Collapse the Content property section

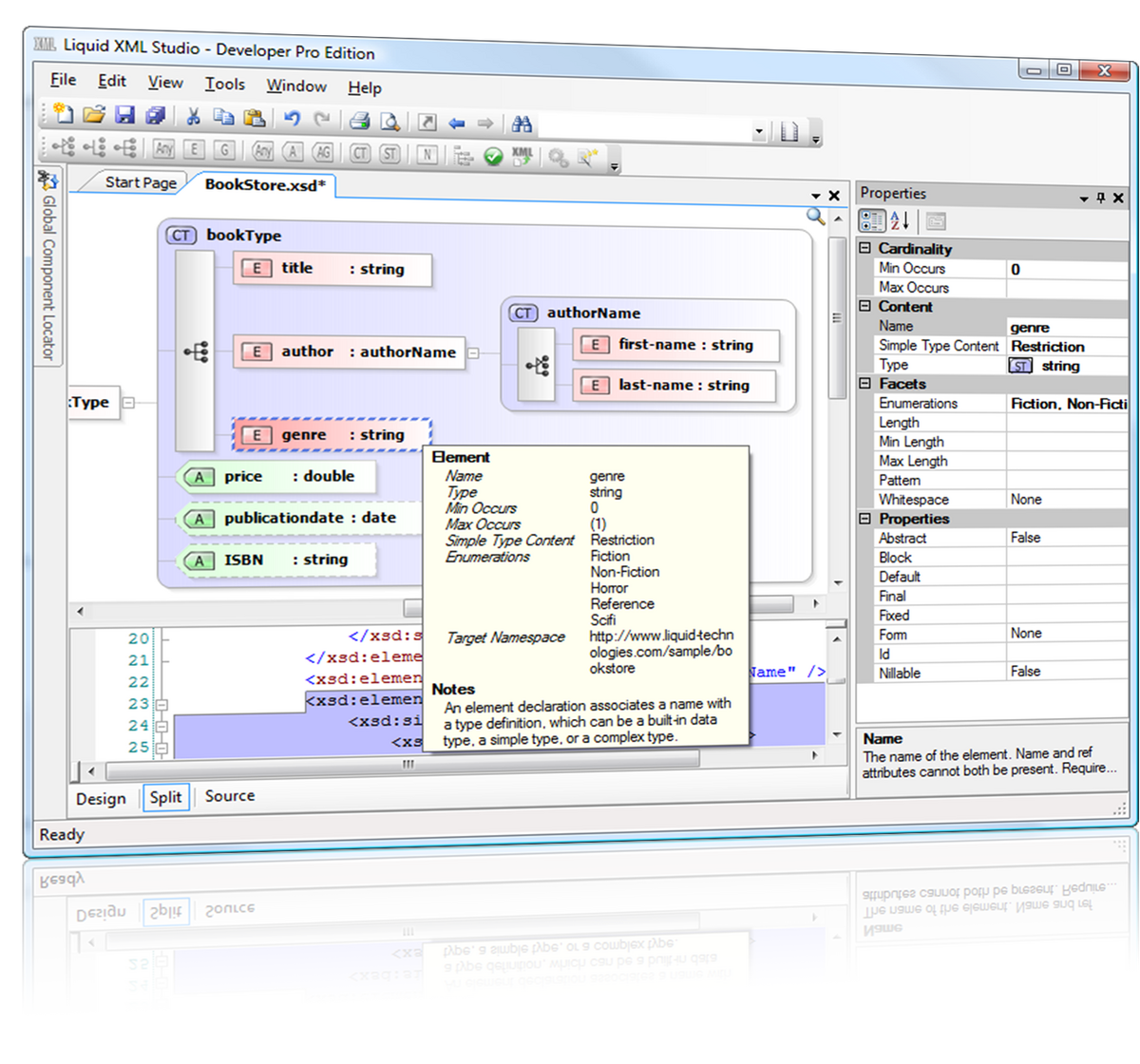point(864,306)
